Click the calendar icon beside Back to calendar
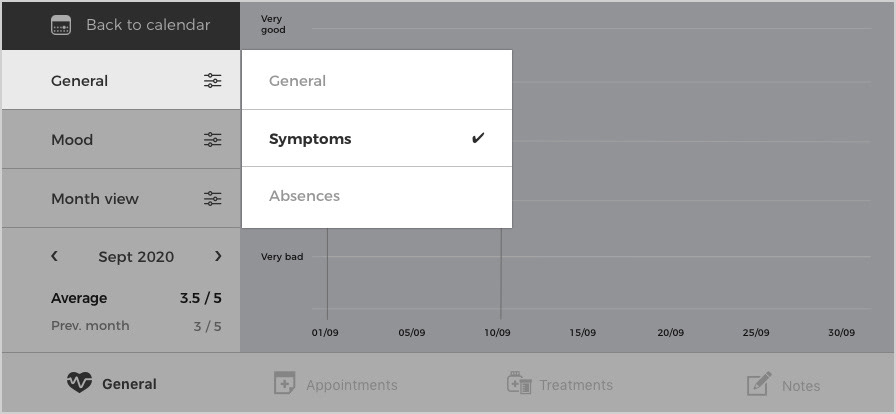Screen dimensions: 896x414 point(61,25)
